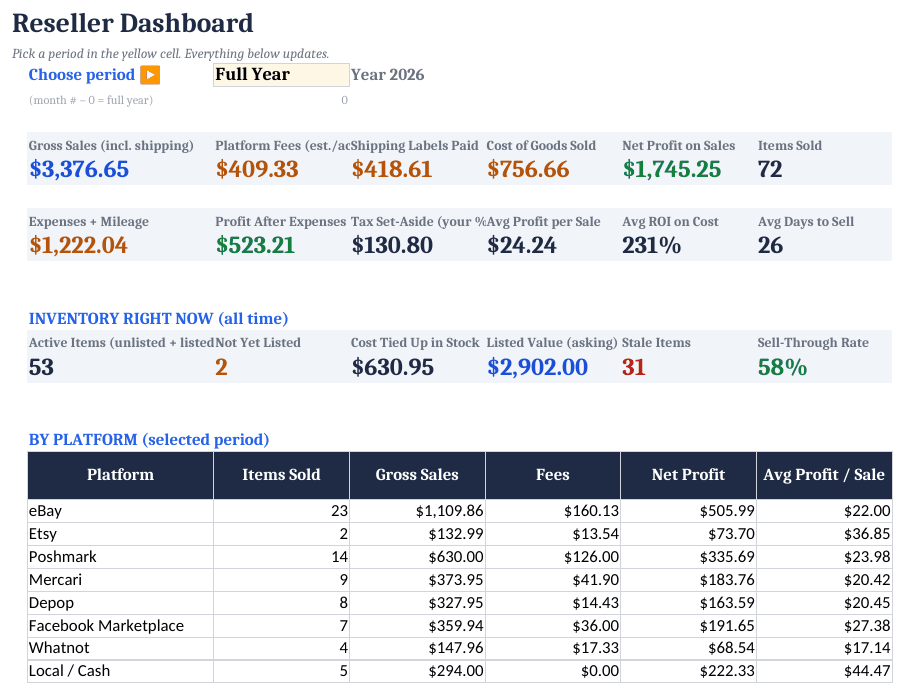
Task: Select Tax Set-Aside value $130.80
Action: coord(392,245)
